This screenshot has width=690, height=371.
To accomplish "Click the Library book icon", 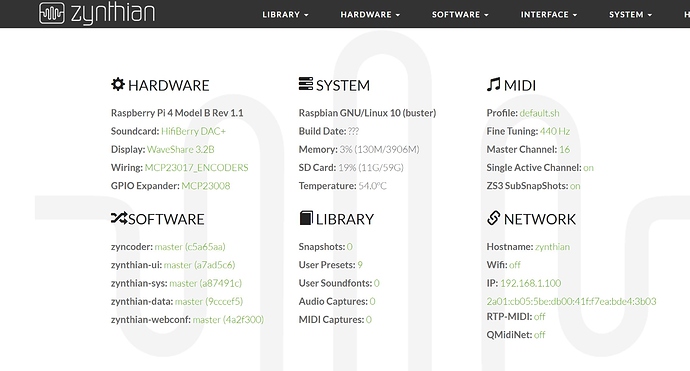I will 306,218.
